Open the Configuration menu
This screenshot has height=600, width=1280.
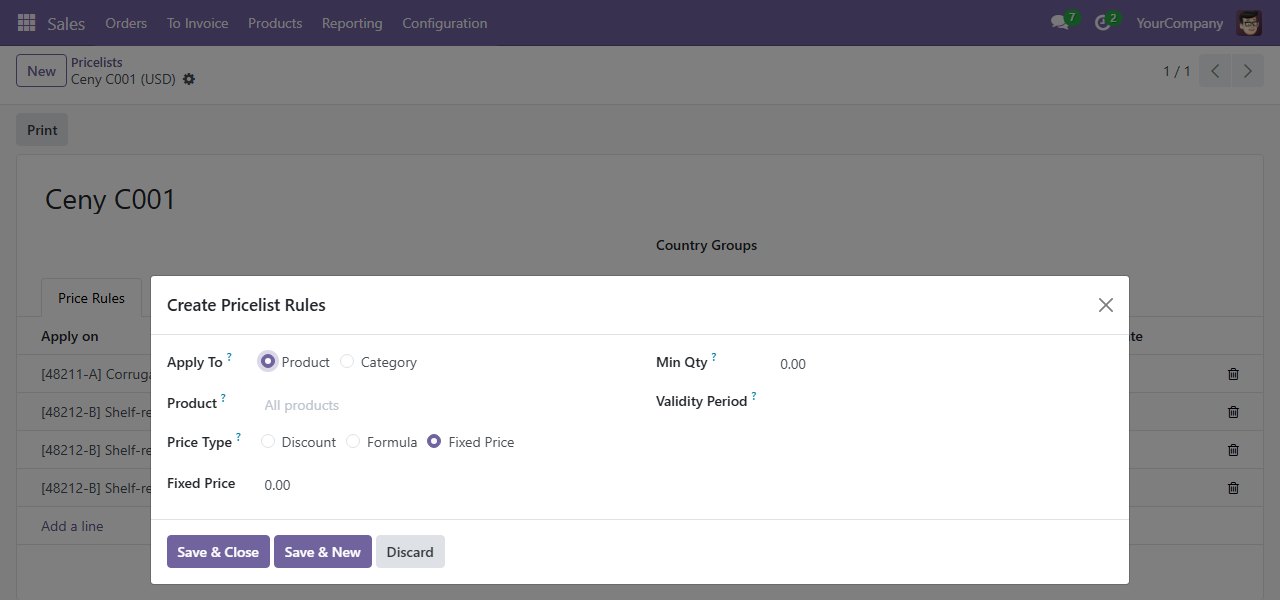pyautogui.click(x=445, y=23)
